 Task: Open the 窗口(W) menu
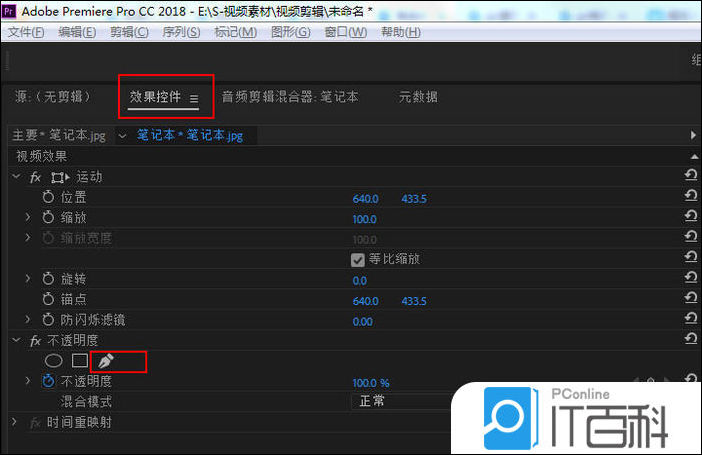(346, 32)
